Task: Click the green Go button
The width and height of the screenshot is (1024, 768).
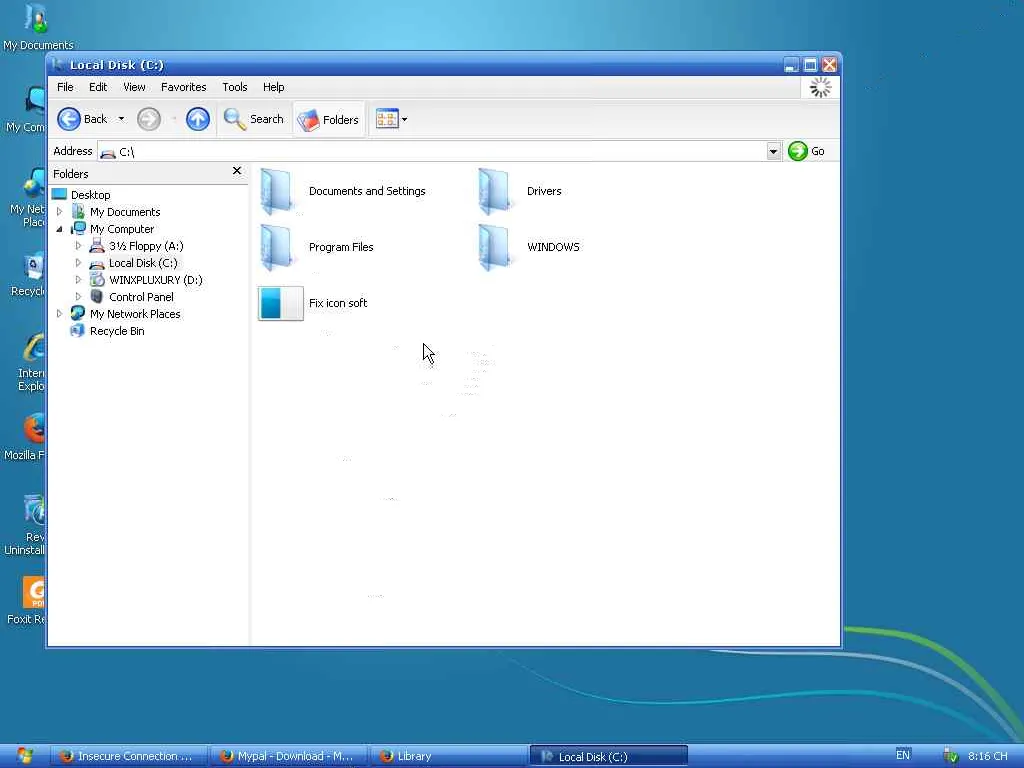Action: 806,152
